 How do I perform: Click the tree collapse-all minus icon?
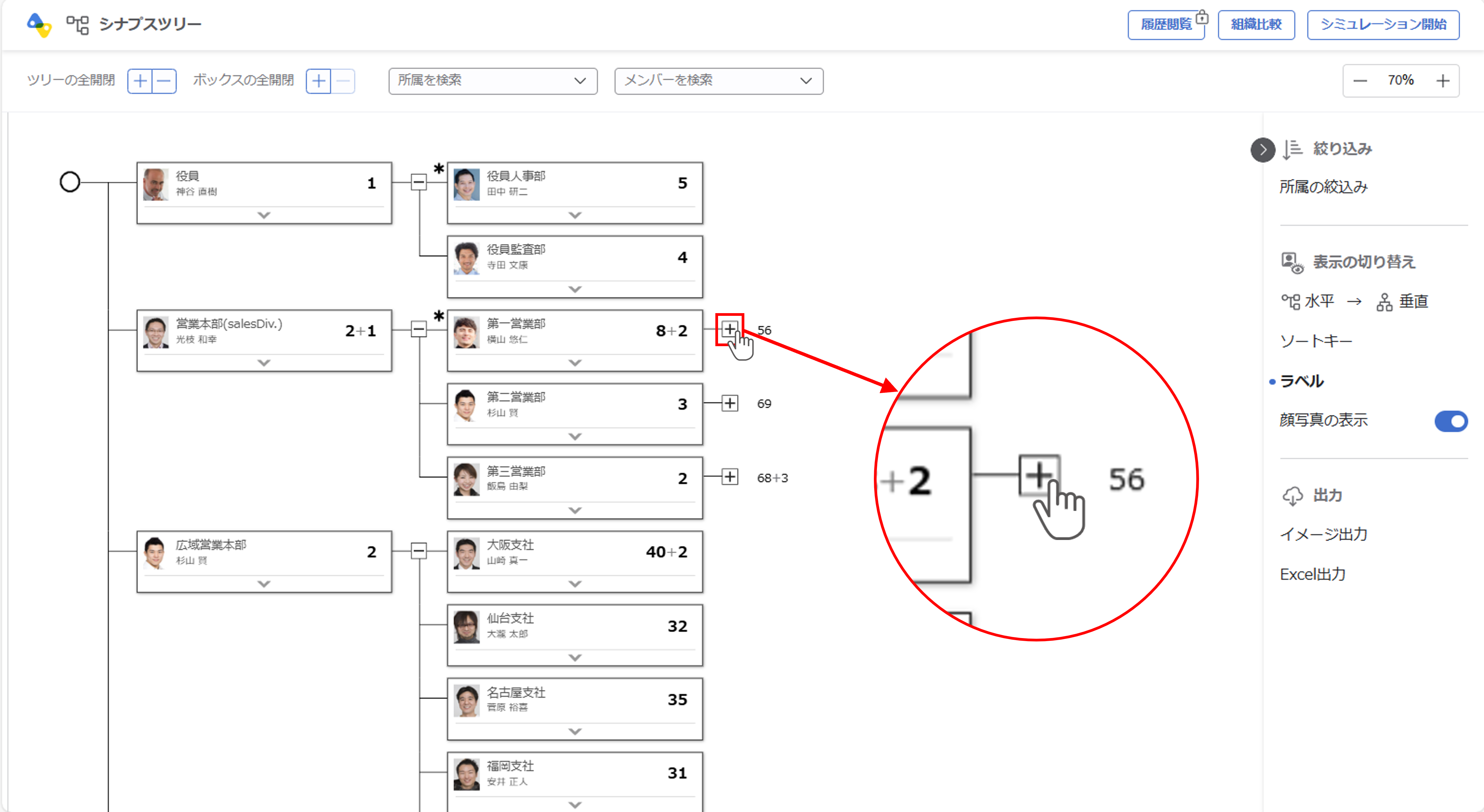pyautogui.click(x=164, y=81)
